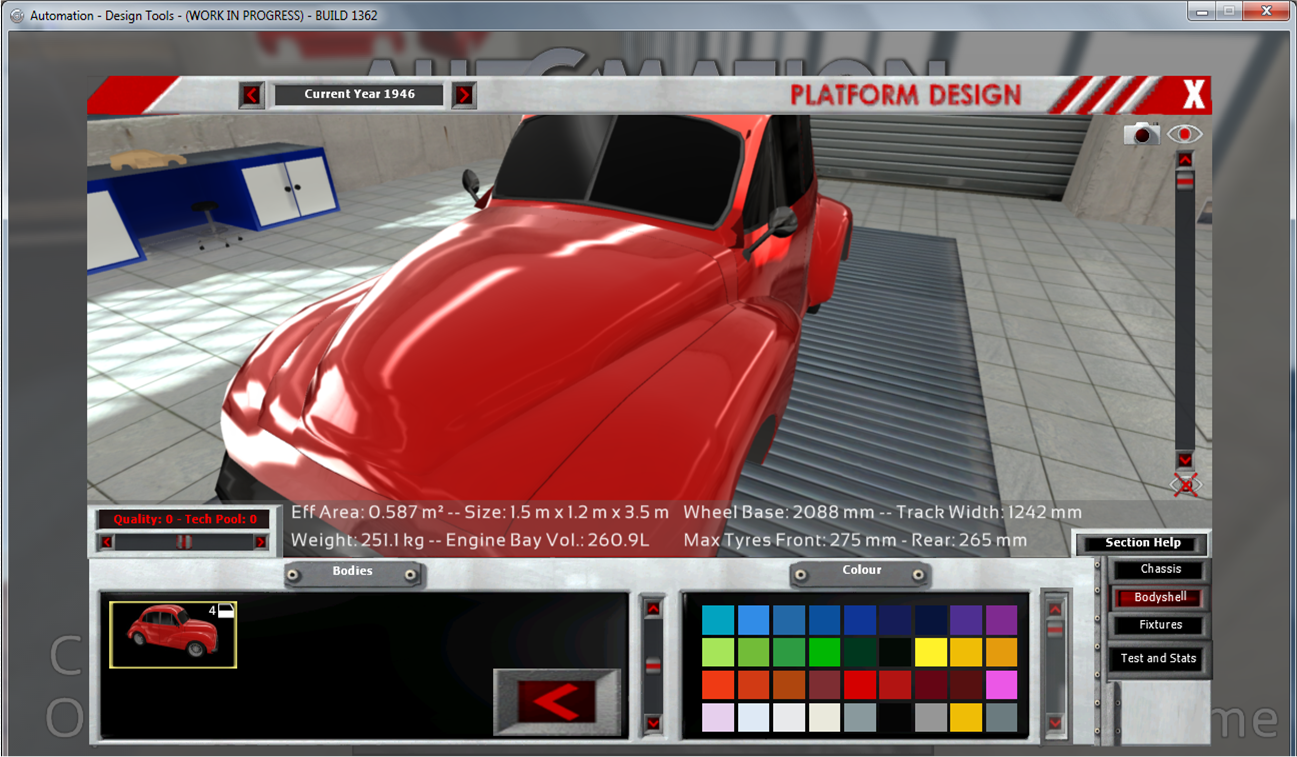
Task: Open the Test and Stats tab
Action: tap(1158, 659)
